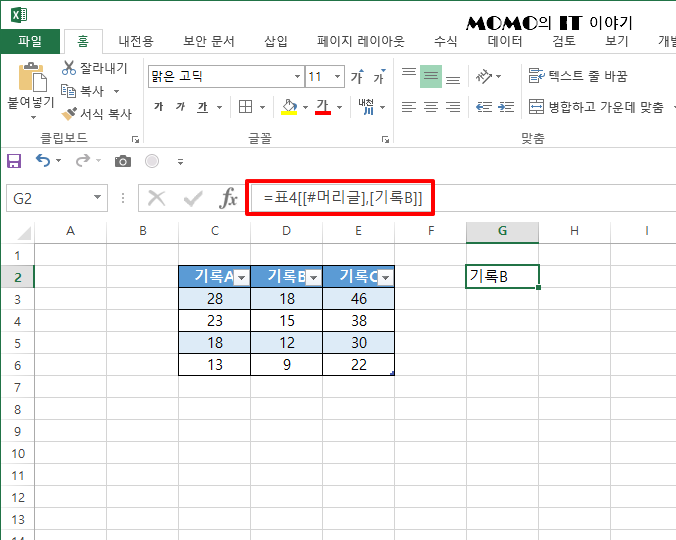This screenshot has height=540, width=676.
Task: Click the Paste clipboard icon
Action: pyautogui.click(x=32, y=78)
